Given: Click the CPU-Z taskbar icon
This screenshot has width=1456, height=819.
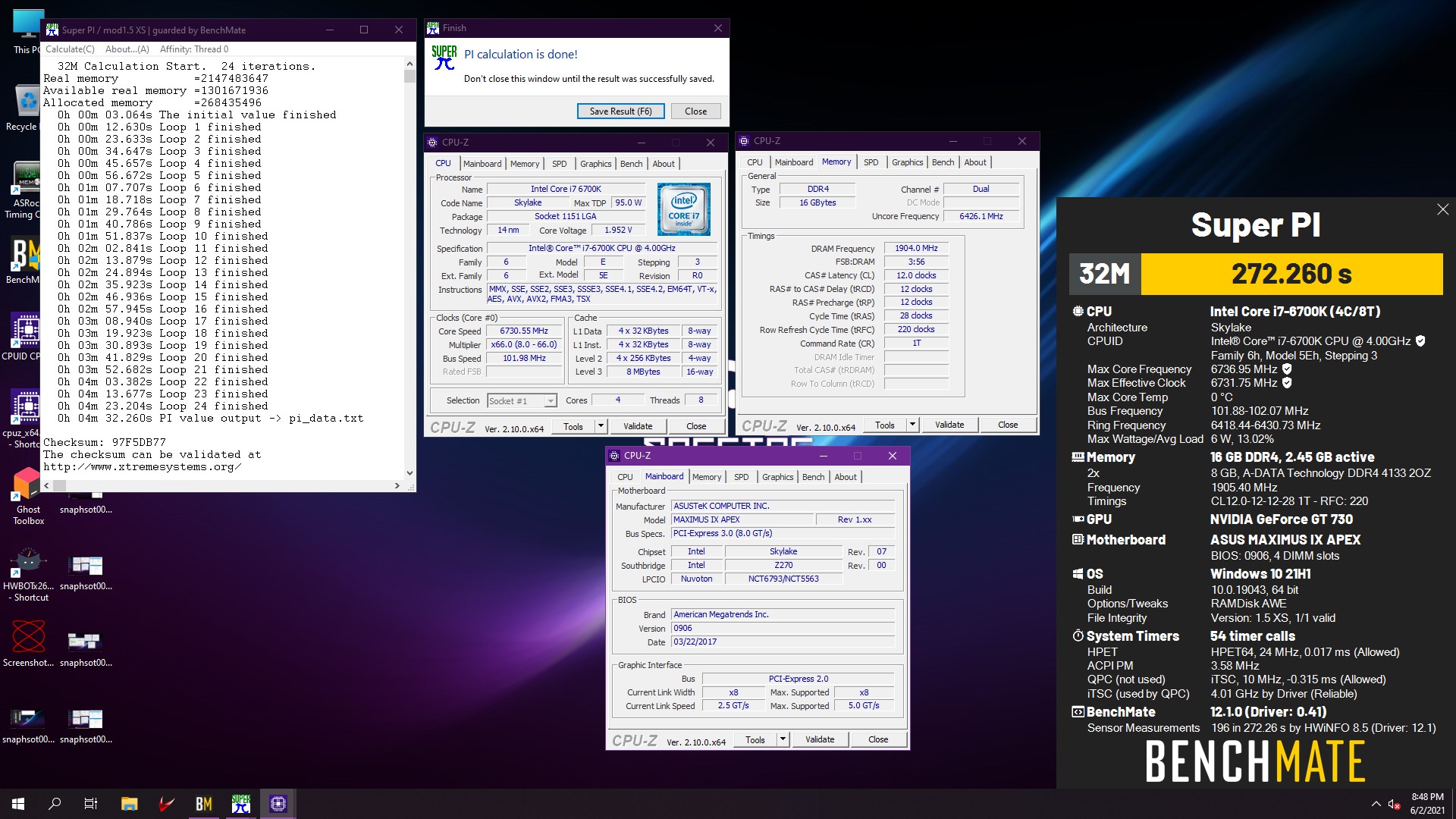Looking at the screenshot, I should [x=278, y=804].
